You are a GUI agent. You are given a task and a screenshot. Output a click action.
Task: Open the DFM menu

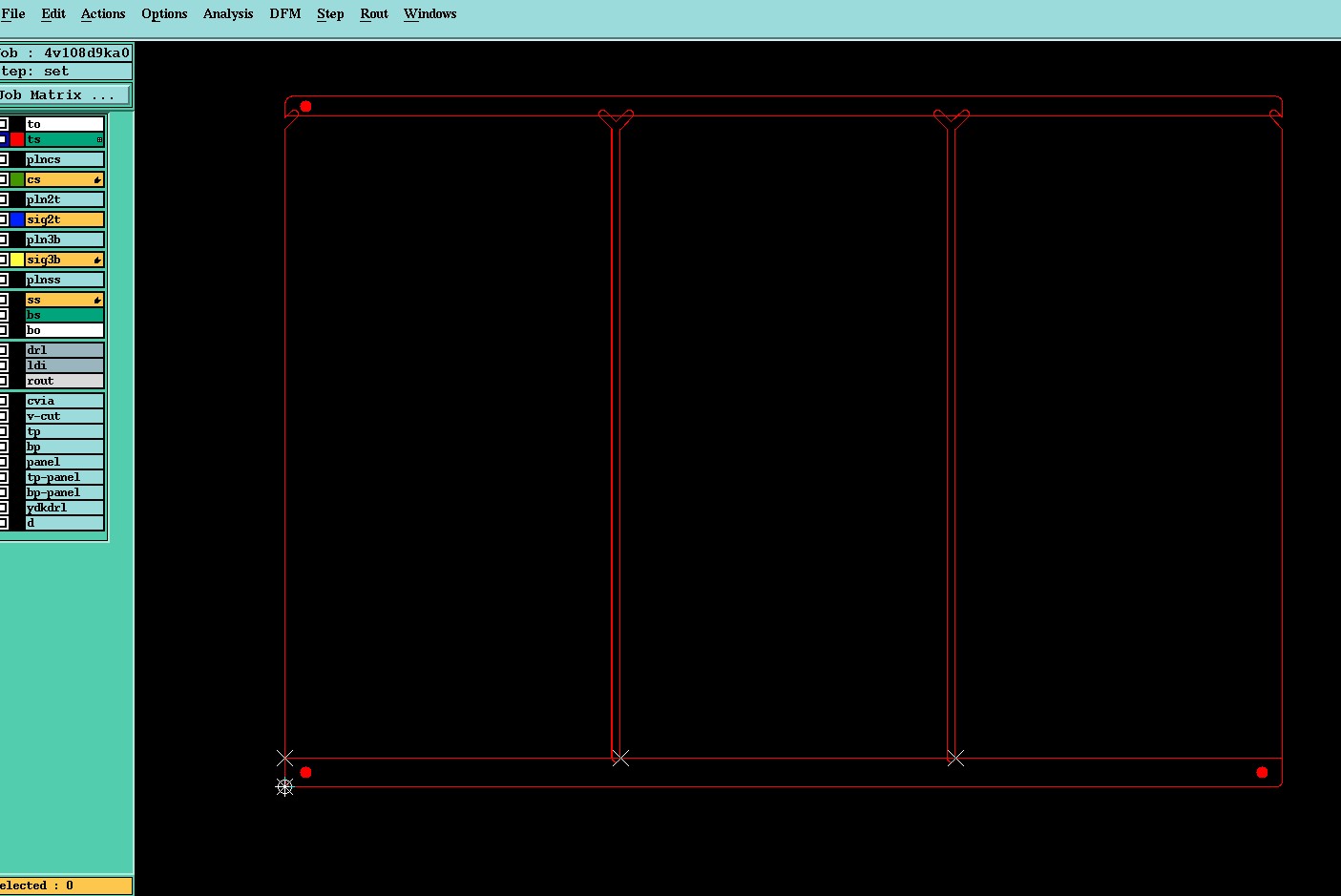point(285,13)
